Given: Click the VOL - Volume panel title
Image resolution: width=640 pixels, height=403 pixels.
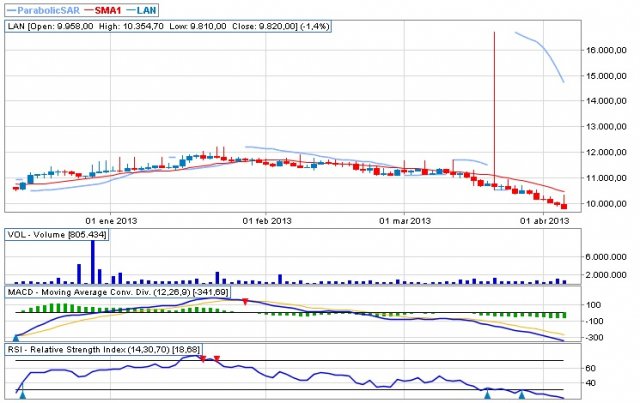Looking at the screenshot, I should pos(57,235).
